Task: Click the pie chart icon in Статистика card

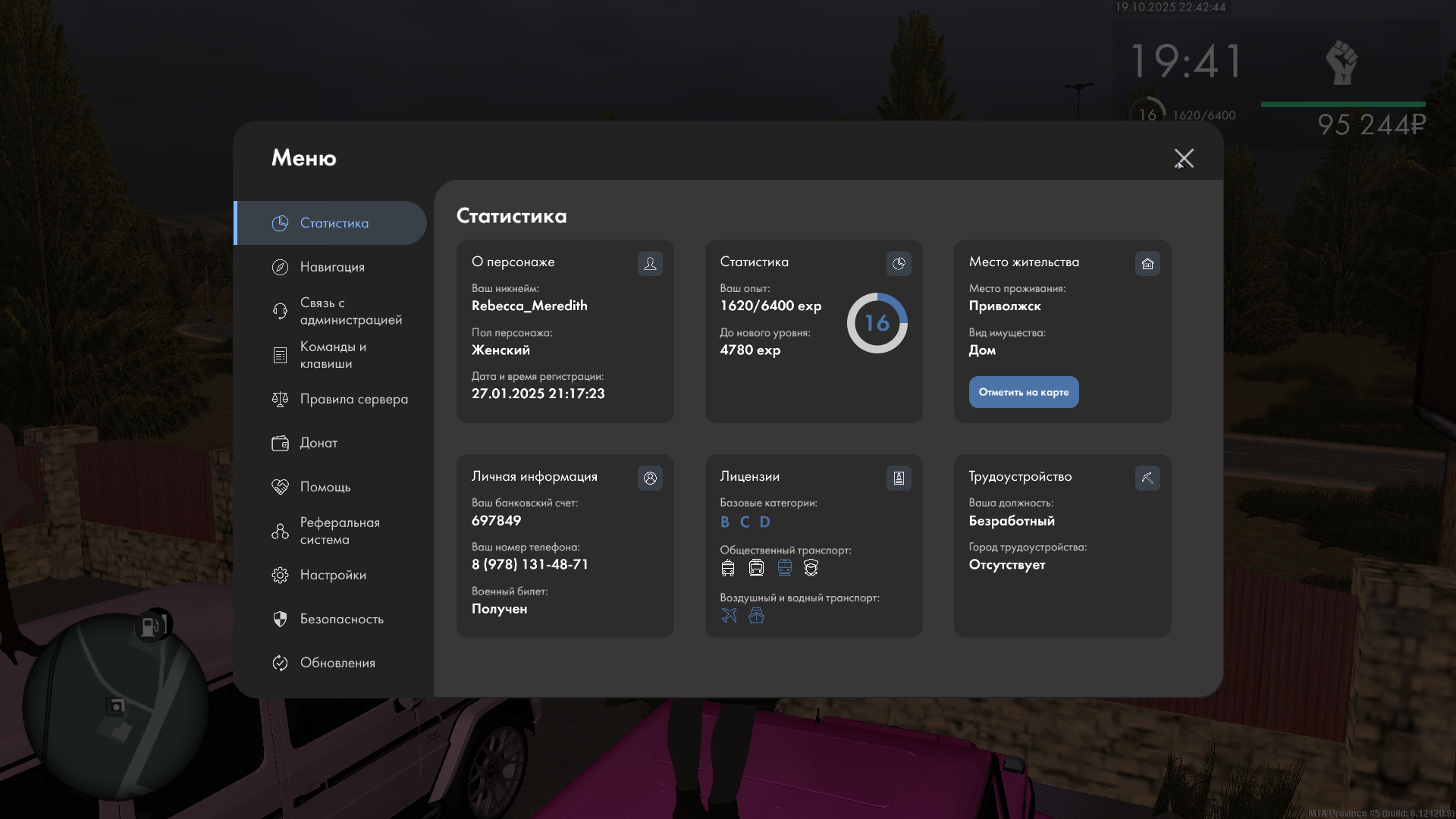Action: pyautogui.click(x=899, y=263)
